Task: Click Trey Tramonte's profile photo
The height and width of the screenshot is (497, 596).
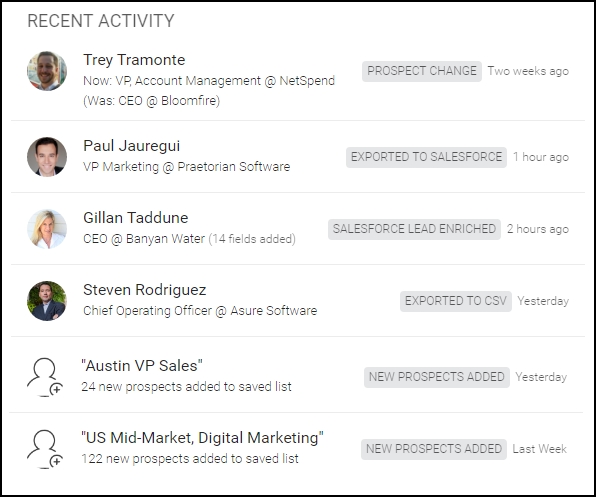Action: (x=47, y=71)
